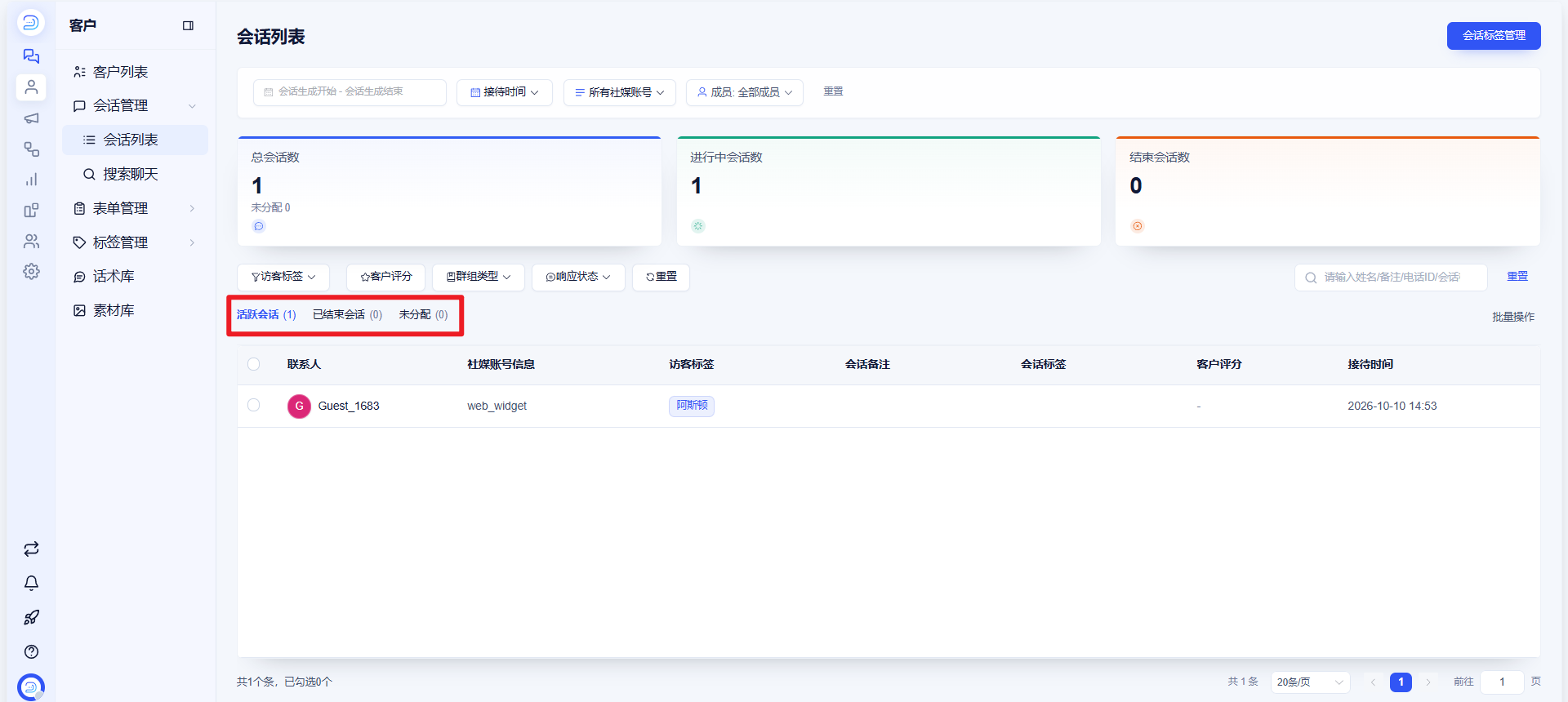The width and height of the screenshot is (1568, 702).
Task: Open the settings gear icon in left rail
Action: point(31,271)
